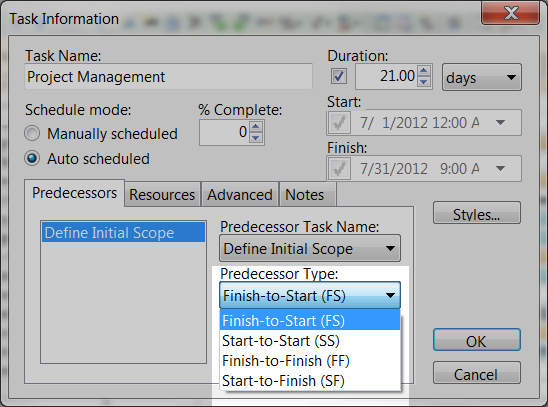Click the Cancel button
548x407 pixels.
point(477,373)
